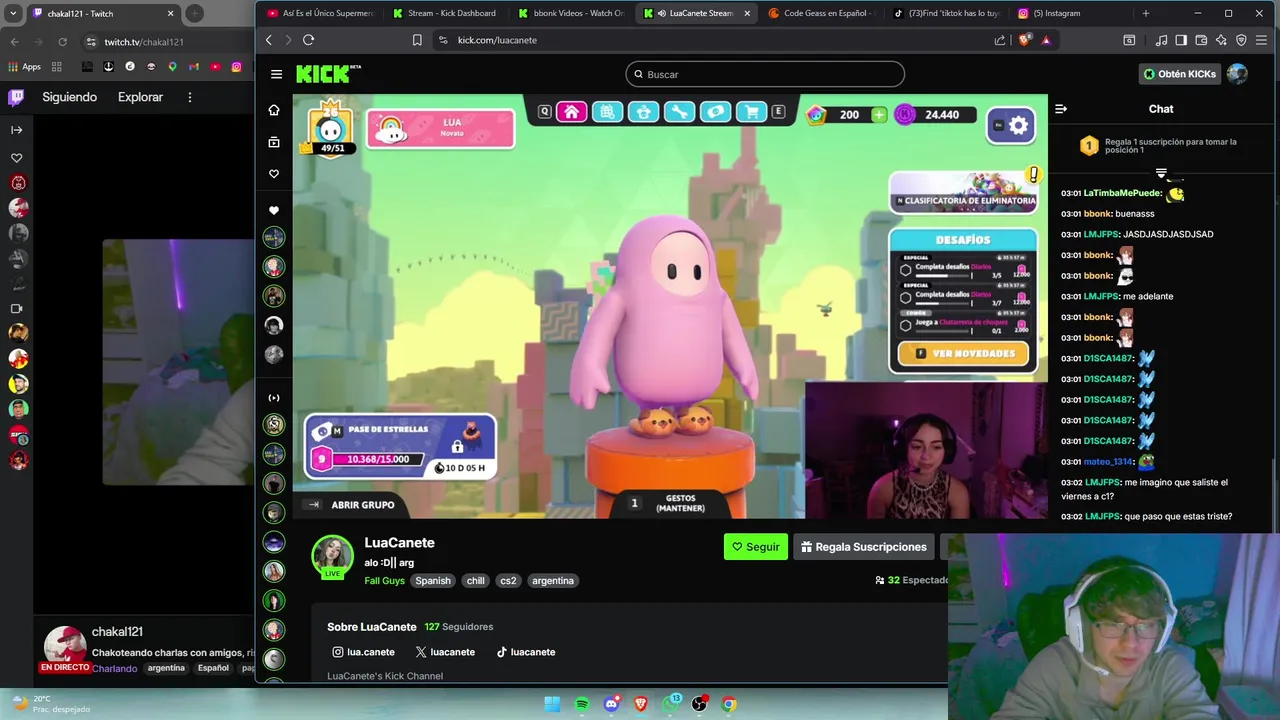The width and height of the screenshot is (1280, 720).
Task: Click the Twitch logo icon
Action: [16, 97]
